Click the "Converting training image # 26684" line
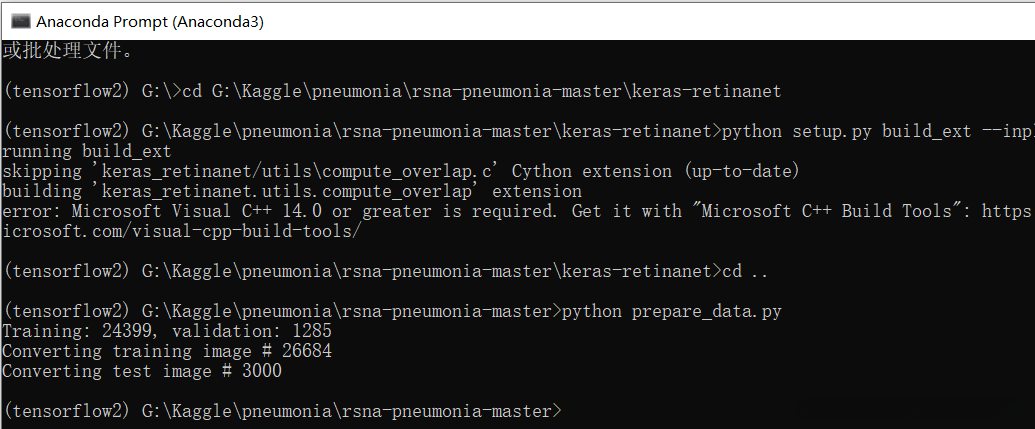Screen dimensions: 1035x429 167,351
